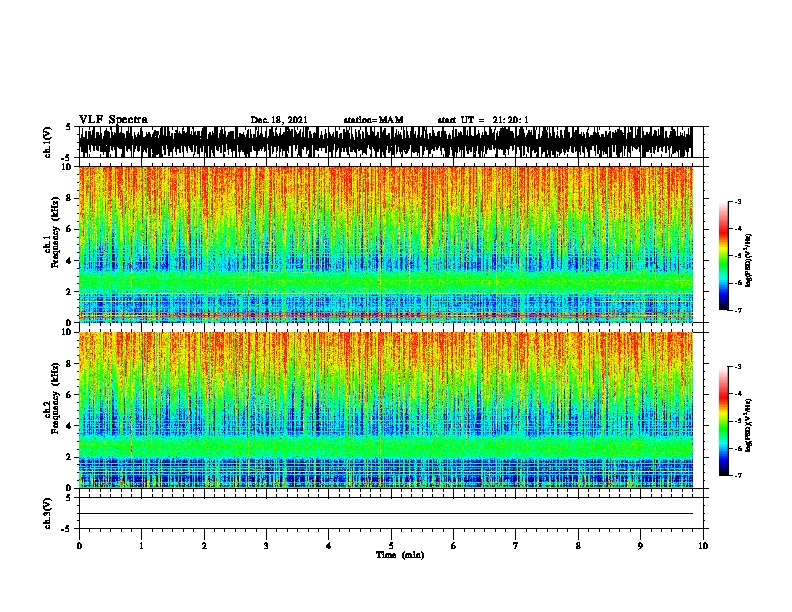The width and height of the screenshot is (792, 612).
Task: Click the 'ch.3(V)' axis label
Action: (48, 513)
